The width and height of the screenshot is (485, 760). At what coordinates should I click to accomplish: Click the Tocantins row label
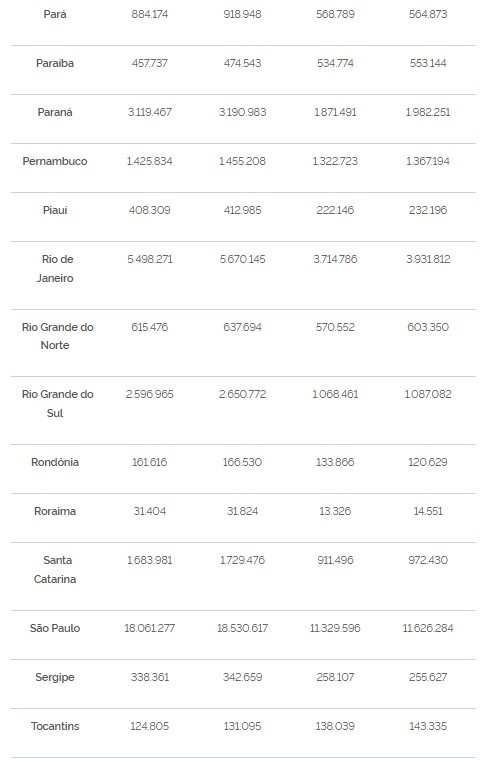55,727
